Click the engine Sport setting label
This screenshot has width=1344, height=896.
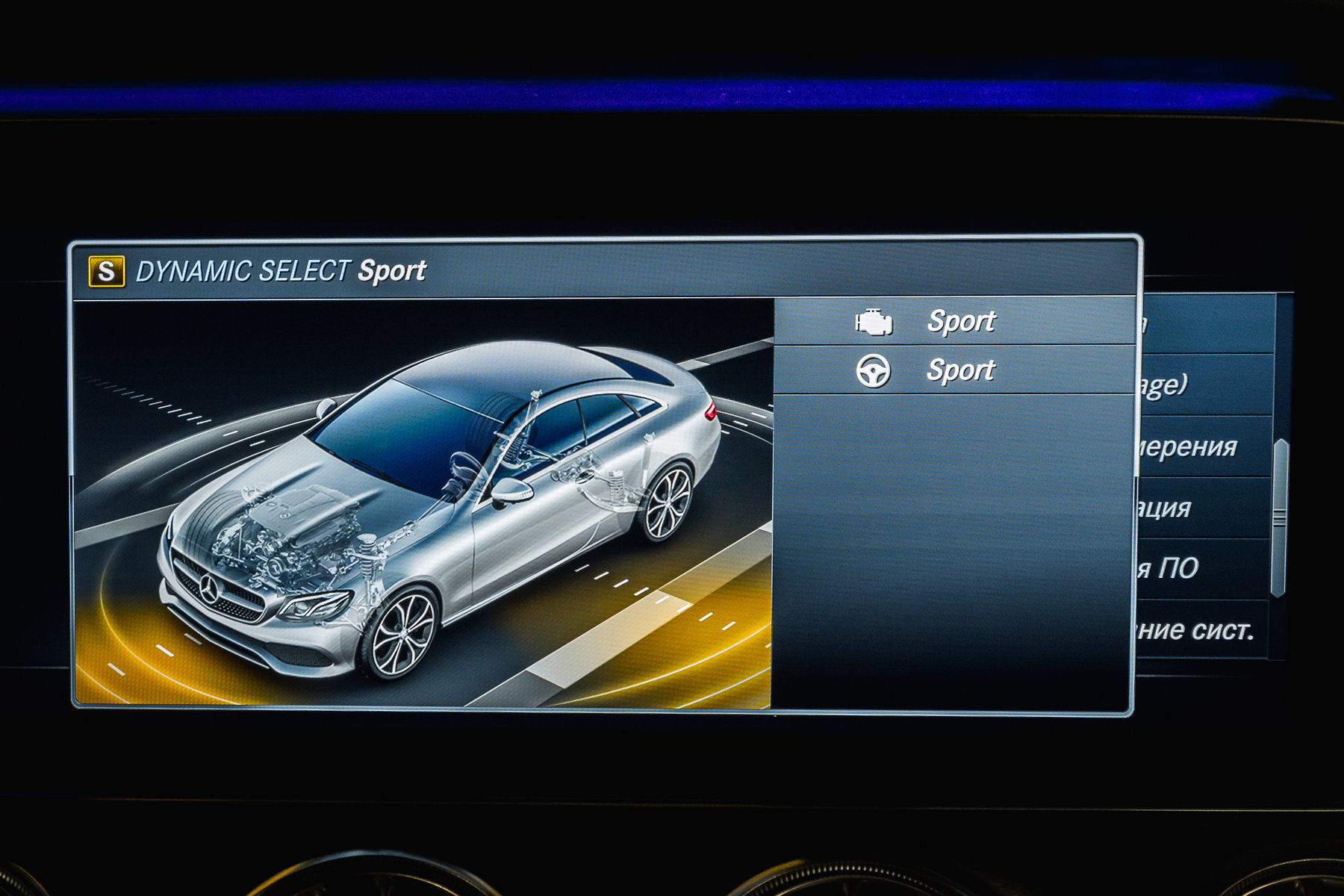click(961, 322)
